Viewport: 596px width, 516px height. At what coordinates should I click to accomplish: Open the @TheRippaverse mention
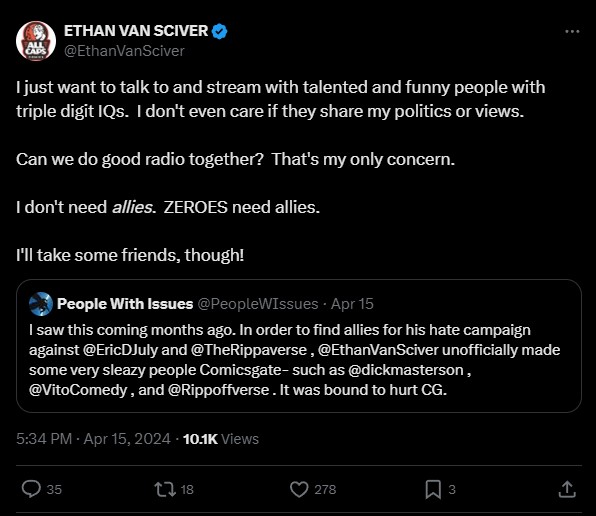[x=249, y=350]
